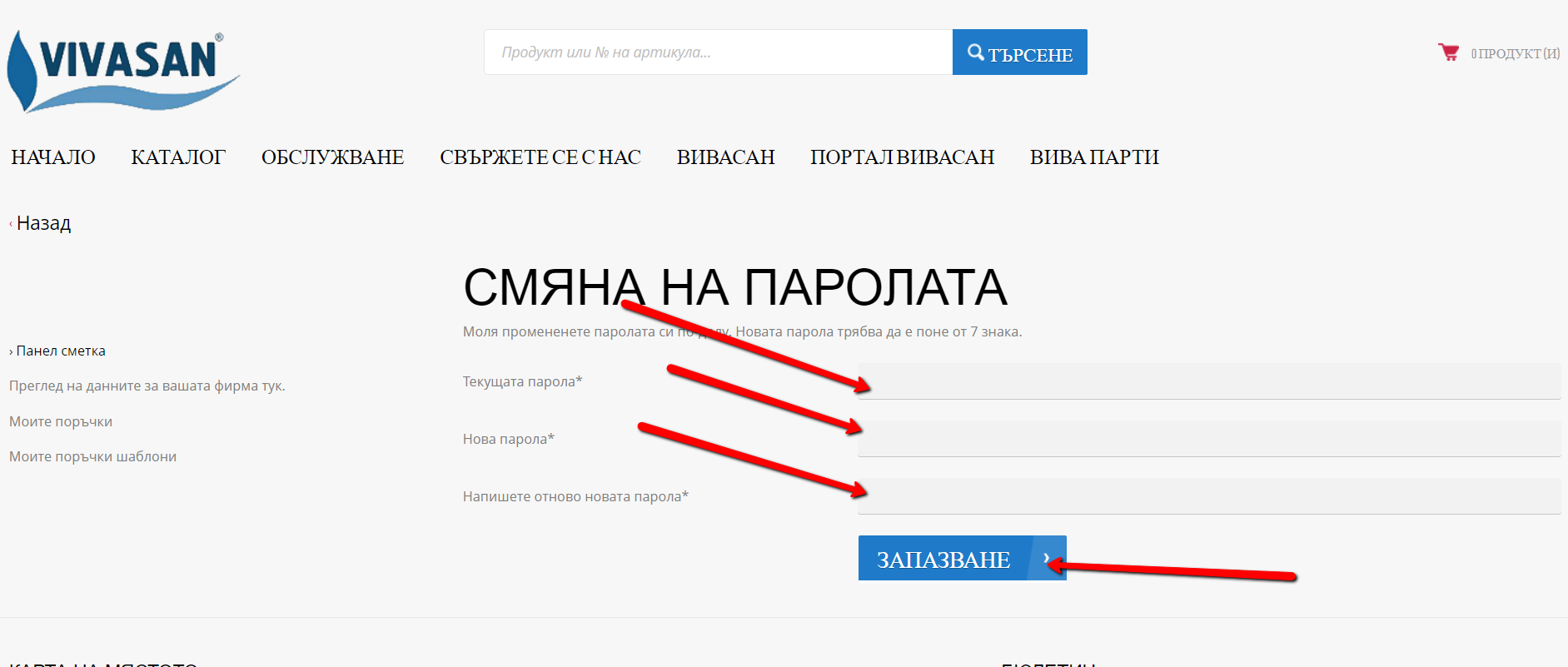Go to the НАЧАЛО menu item

(53, 157)
